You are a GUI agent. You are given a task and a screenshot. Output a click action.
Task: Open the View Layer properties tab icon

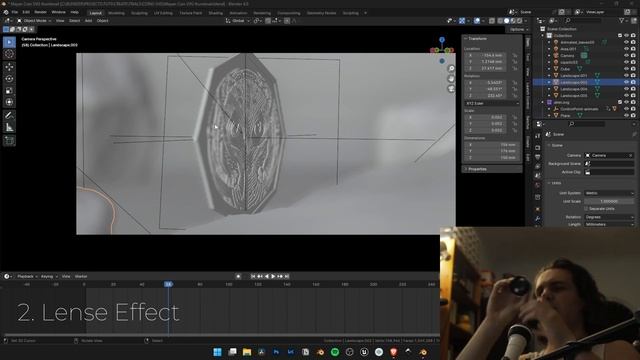pyautogui.click(x=538, y=166)
